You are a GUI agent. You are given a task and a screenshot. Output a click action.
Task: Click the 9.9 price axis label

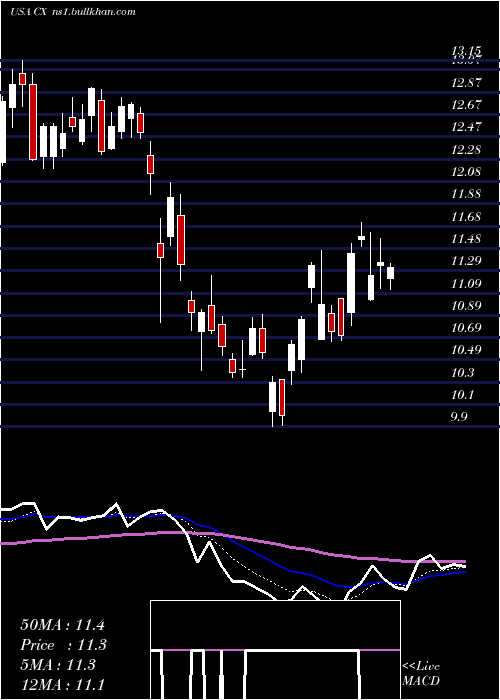pyautogui.click(x=459, y=417)
